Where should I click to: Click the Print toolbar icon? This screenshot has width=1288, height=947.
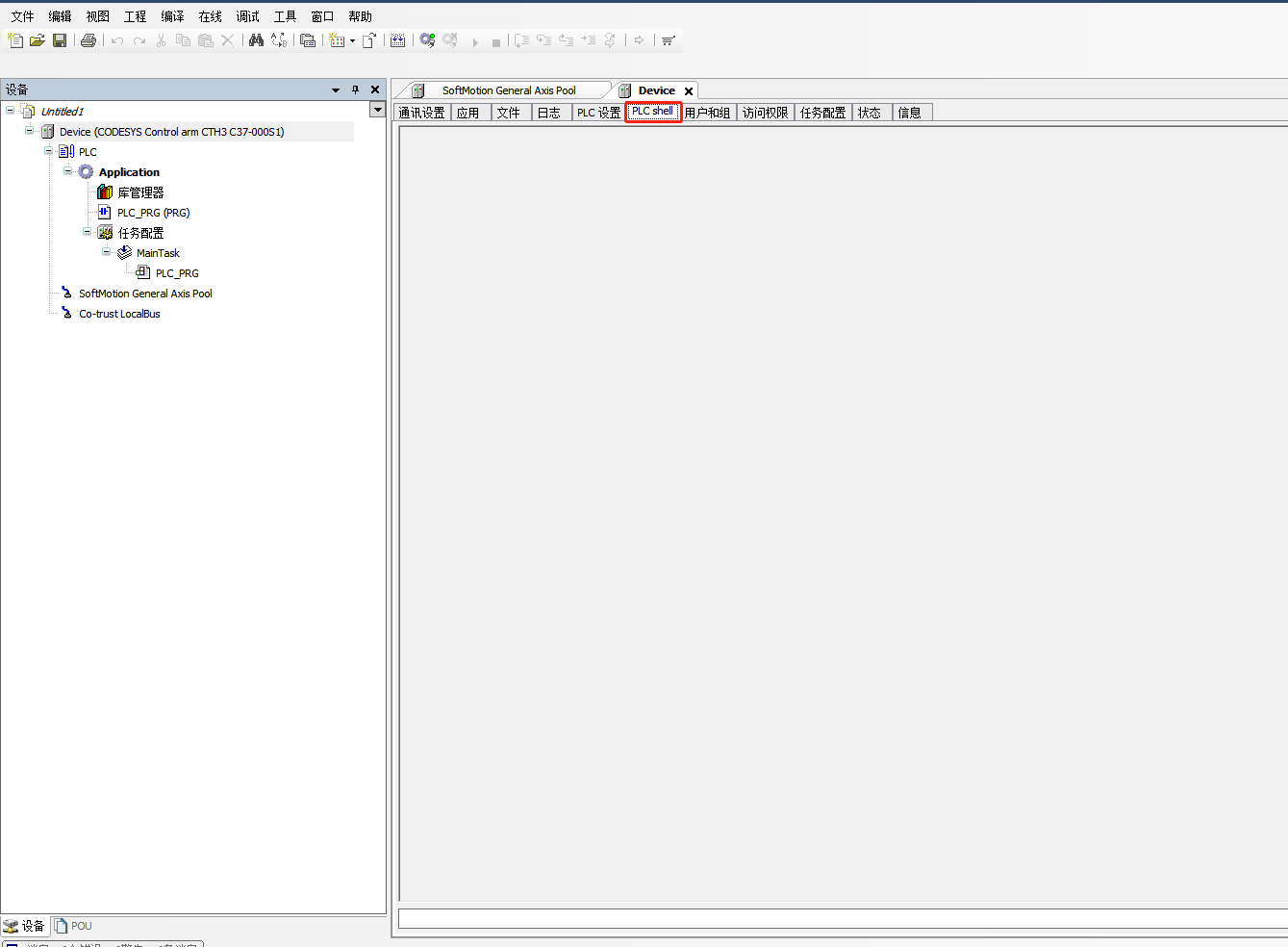[x=88, y=40]
